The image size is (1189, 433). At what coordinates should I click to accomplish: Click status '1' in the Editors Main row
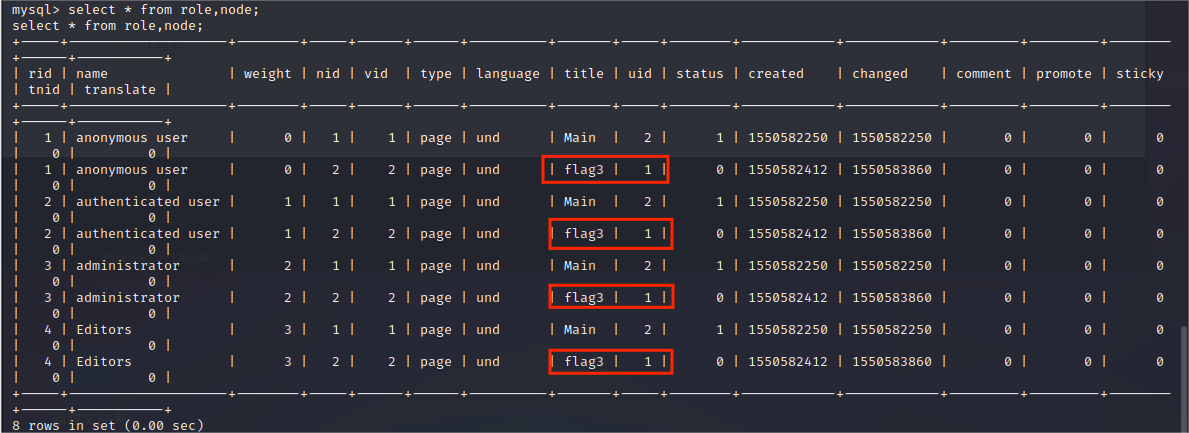(x=720, y=330)
